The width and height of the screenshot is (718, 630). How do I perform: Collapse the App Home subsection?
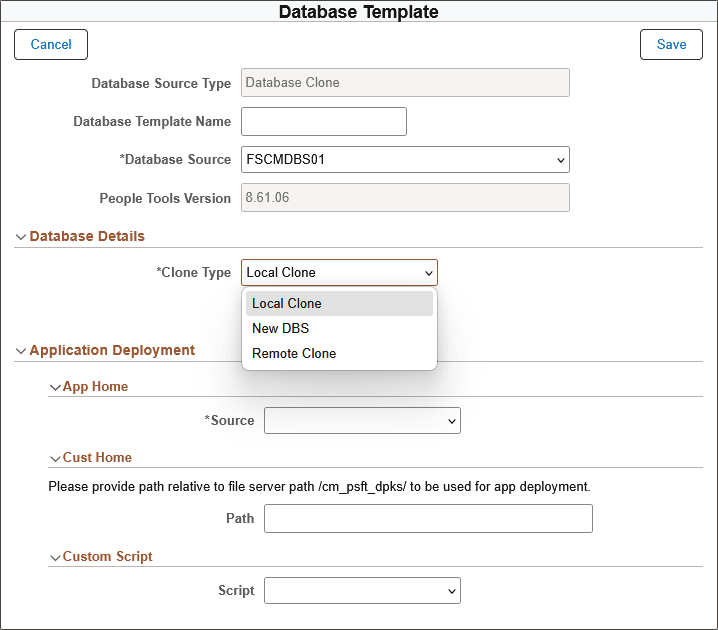[55, 387]
